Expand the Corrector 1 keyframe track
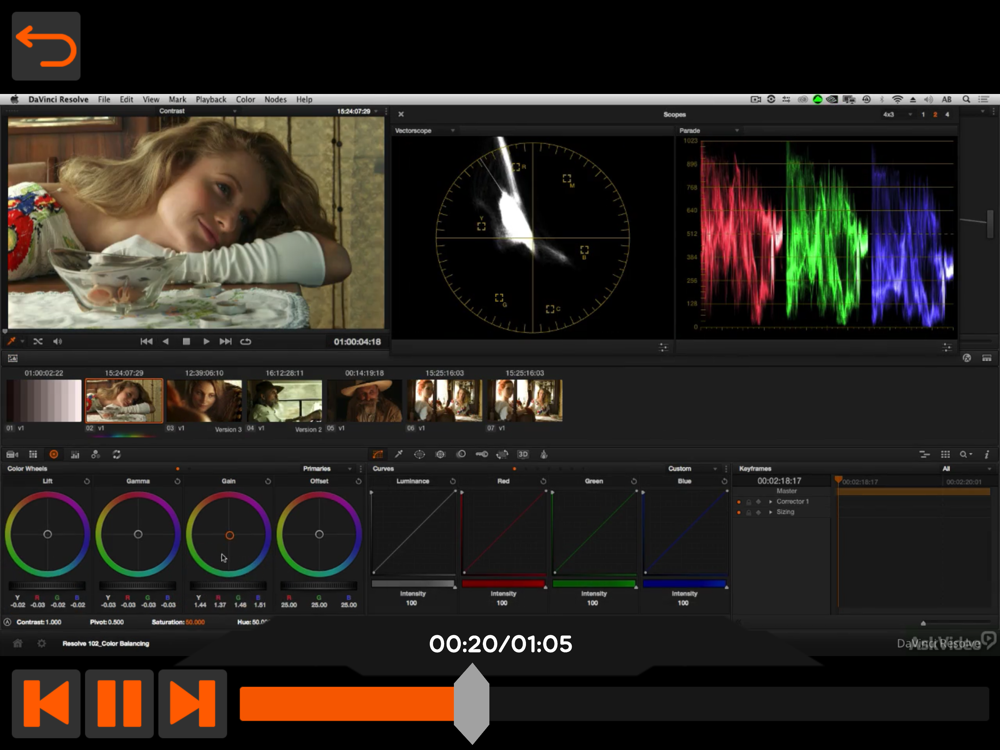The width and height of the screenshot is (1000, 750). pos(770,501)
